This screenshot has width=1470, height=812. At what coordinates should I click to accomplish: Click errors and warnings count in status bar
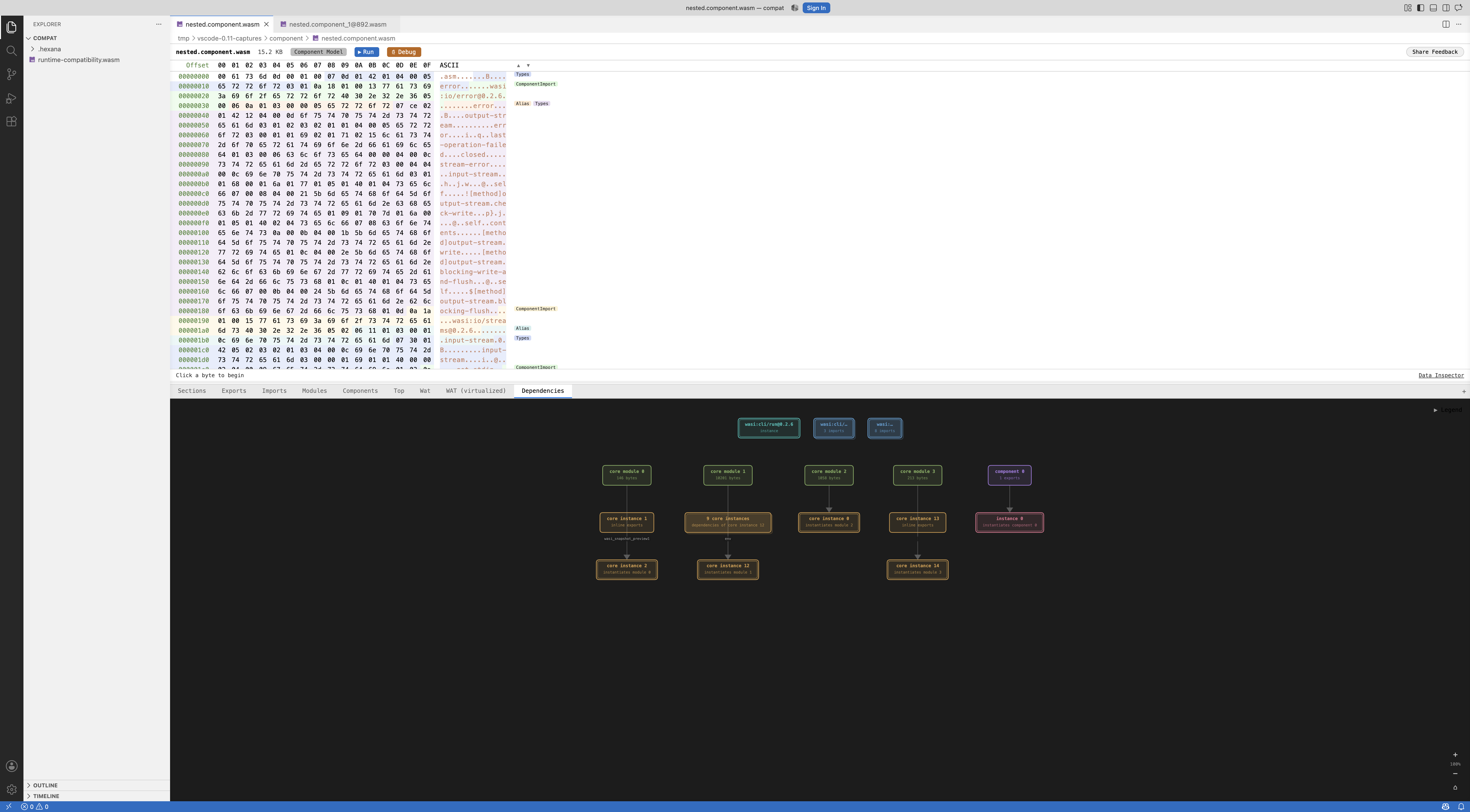[x=35, y=807]
